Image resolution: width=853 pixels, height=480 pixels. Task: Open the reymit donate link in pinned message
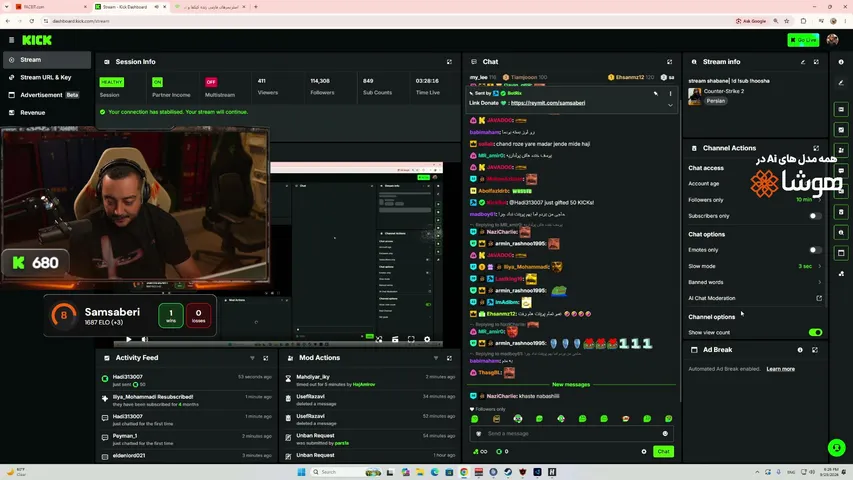(548, 103)
